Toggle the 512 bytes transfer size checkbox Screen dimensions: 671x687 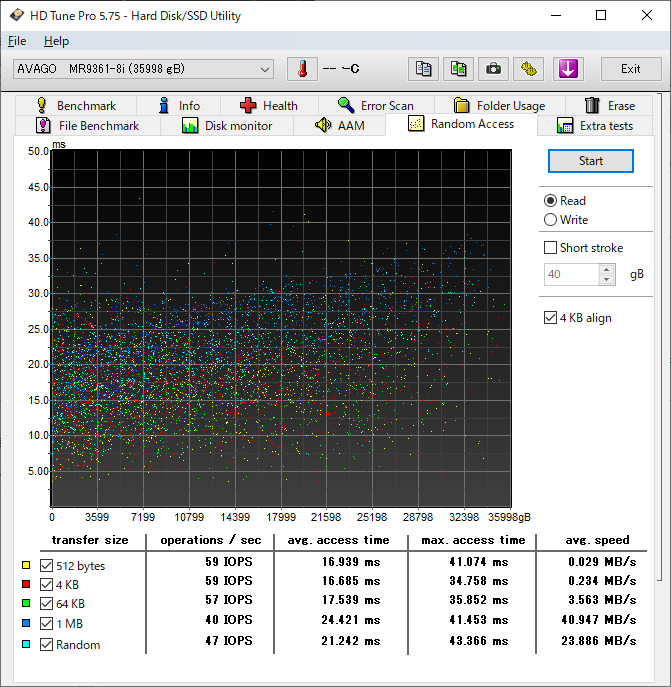point(46,566)
